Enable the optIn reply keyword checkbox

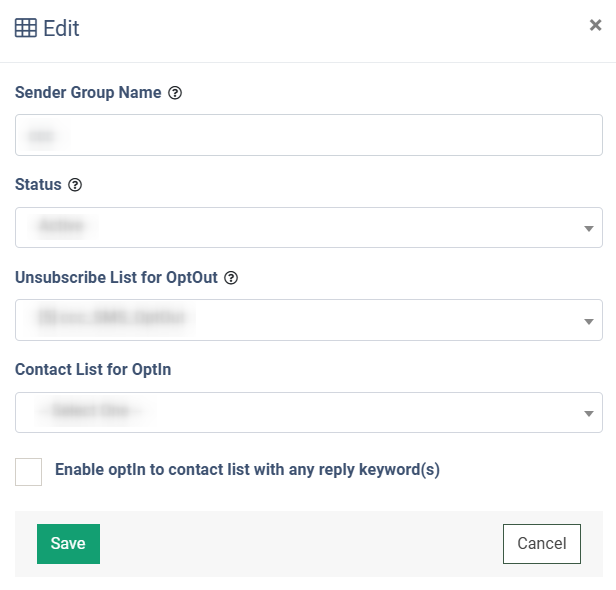[29, 471]
